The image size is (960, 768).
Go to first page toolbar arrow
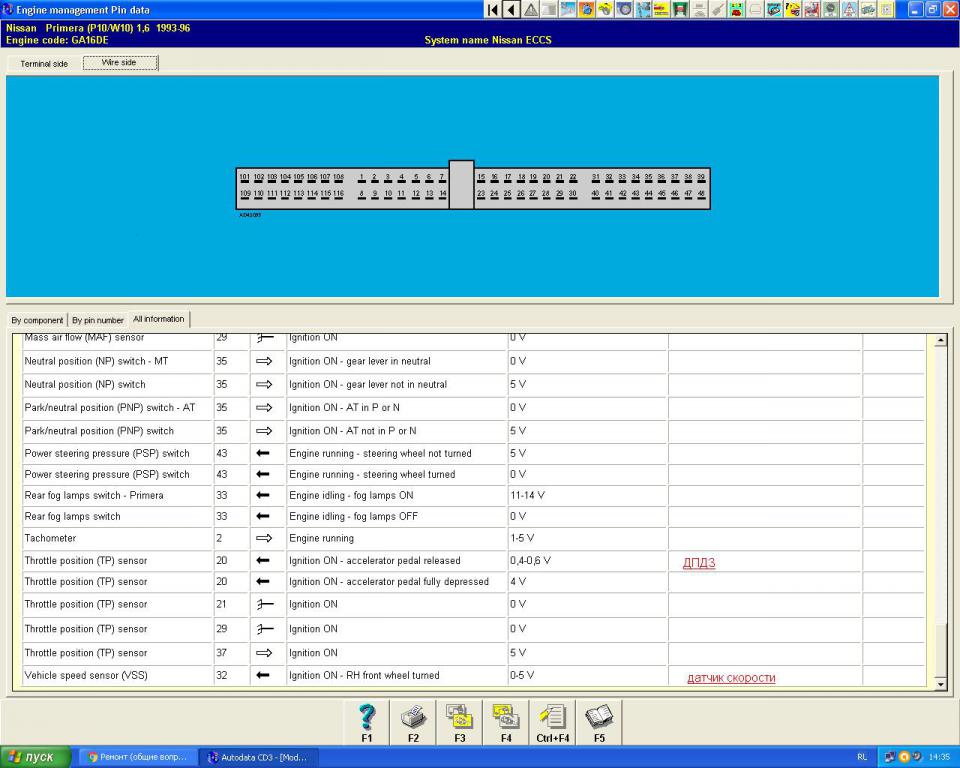coord(492,9)
